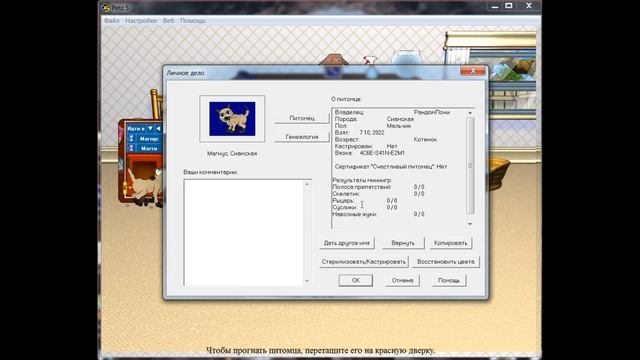
Task: Click the Пол: Мальчик line
Action: pyautogui.click(x=373, y=126)
